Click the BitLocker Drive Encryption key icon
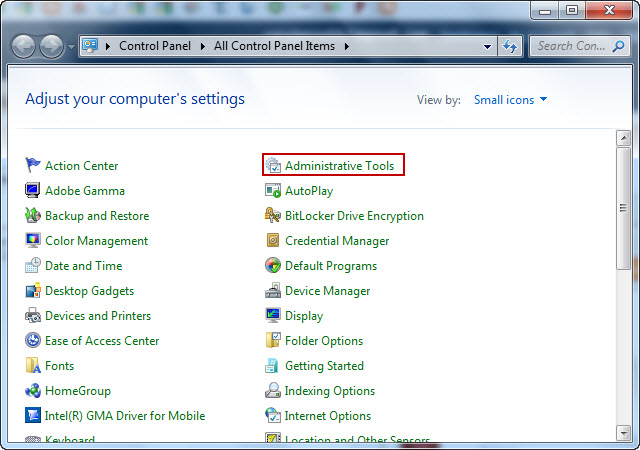 click(273, 215)
